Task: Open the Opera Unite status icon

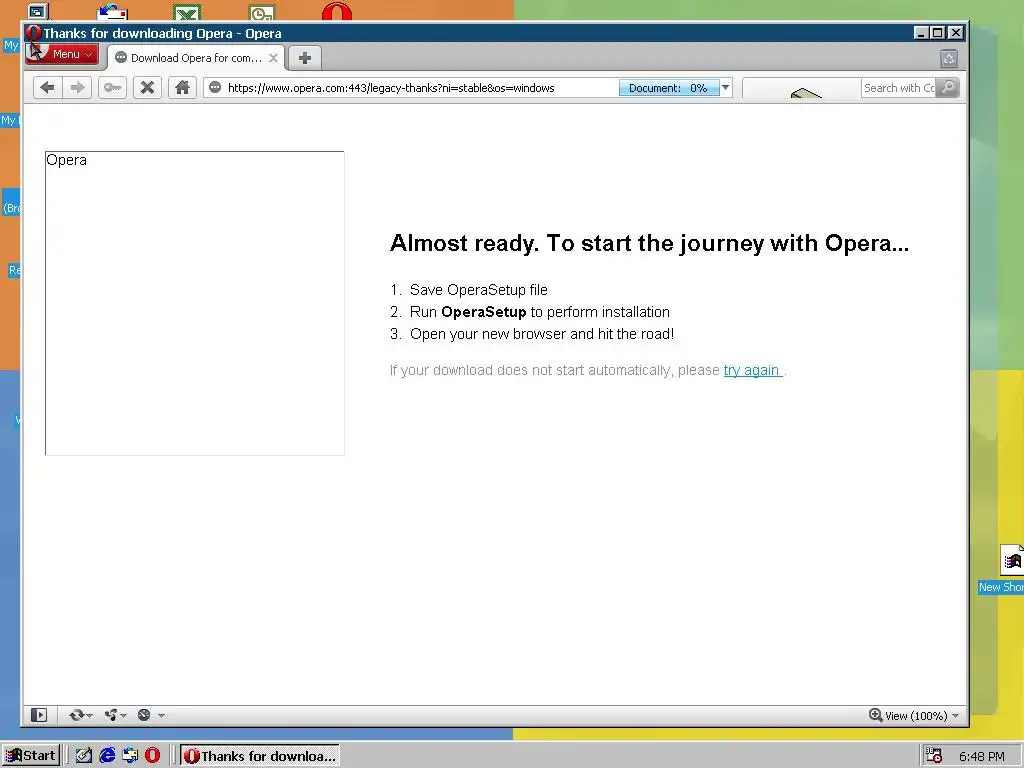Action: 111,715
